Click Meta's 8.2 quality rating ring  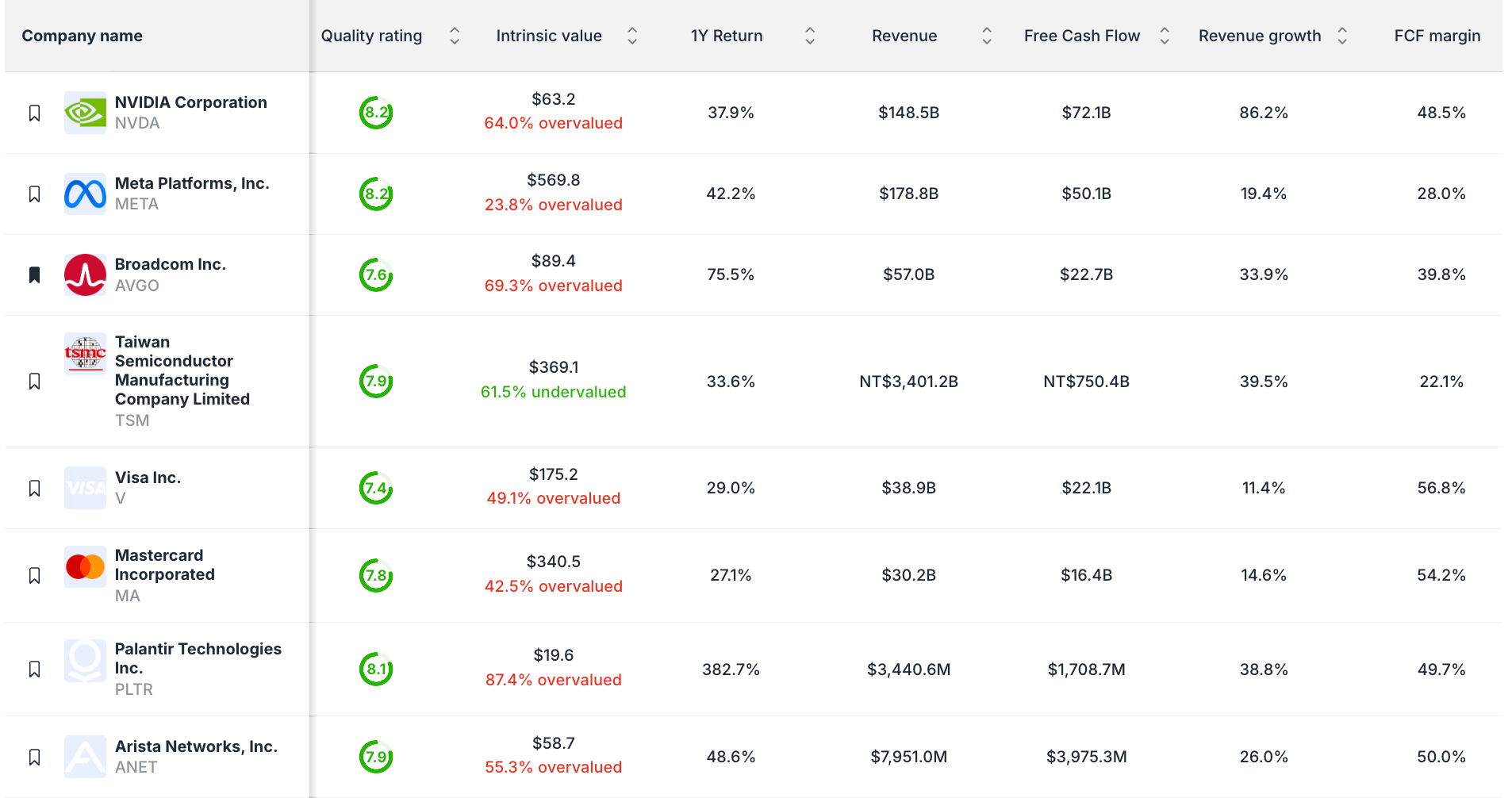pyautogui.click(x=376, y=194)
